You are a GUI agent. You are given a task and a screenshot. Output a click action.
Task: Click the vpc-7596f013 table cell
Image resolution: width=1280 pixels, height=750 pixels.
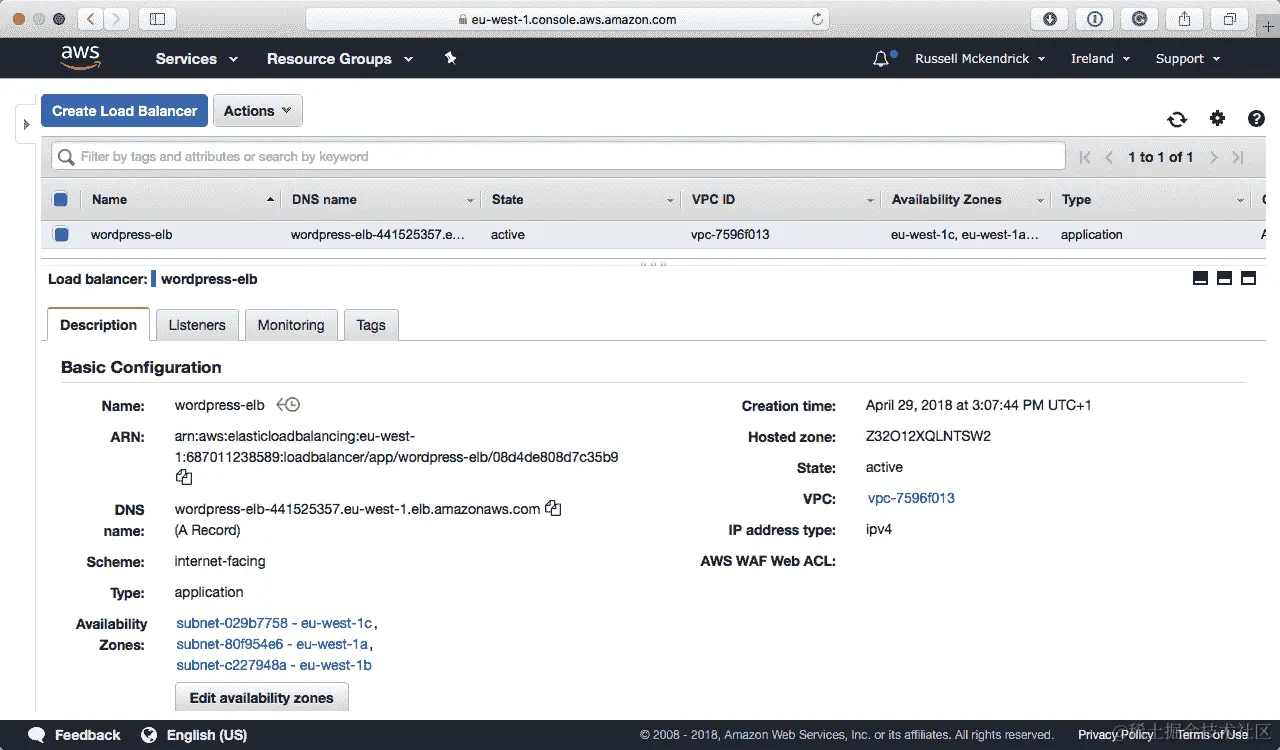tap(730, 235)
